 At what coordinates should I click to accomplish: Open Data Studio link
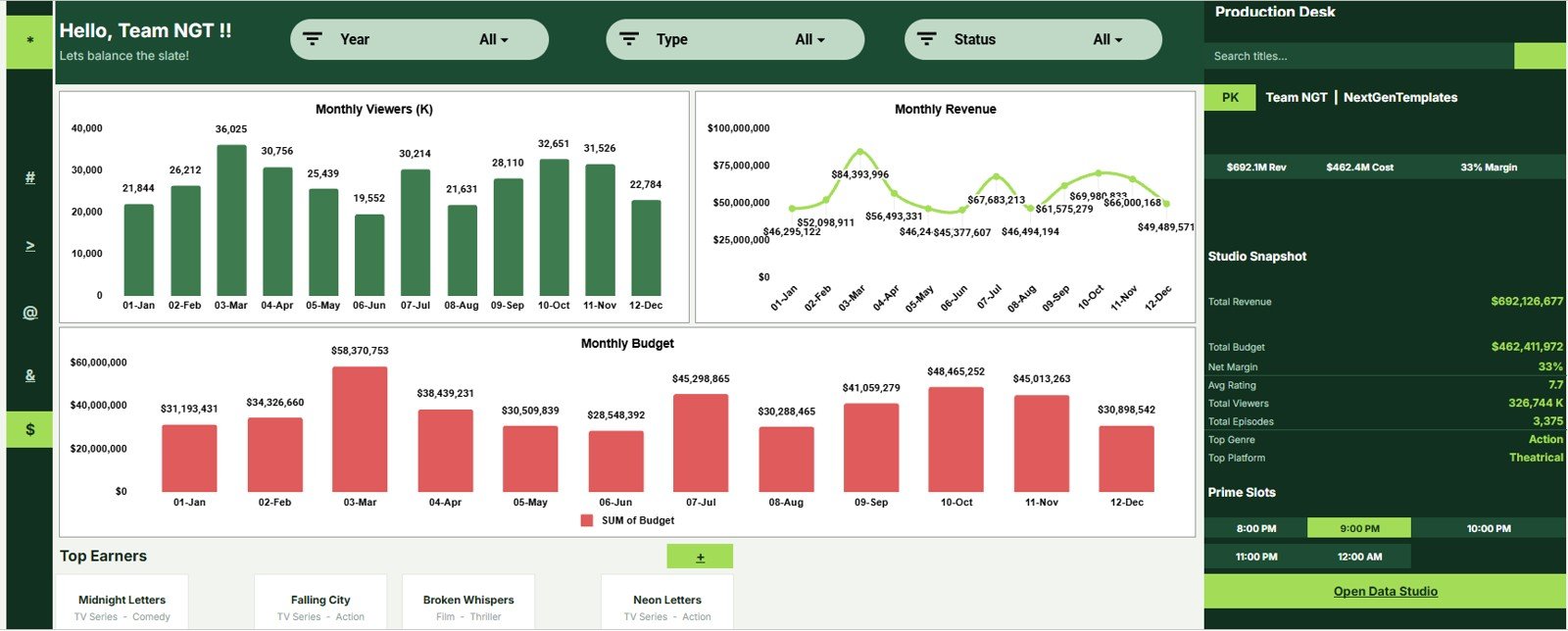coord(1385,591)
